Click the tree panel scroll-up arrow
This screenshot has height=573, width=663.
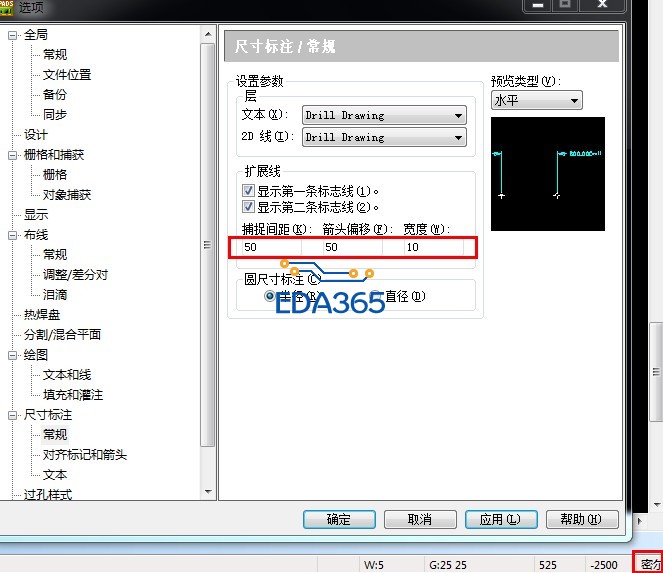208,34
